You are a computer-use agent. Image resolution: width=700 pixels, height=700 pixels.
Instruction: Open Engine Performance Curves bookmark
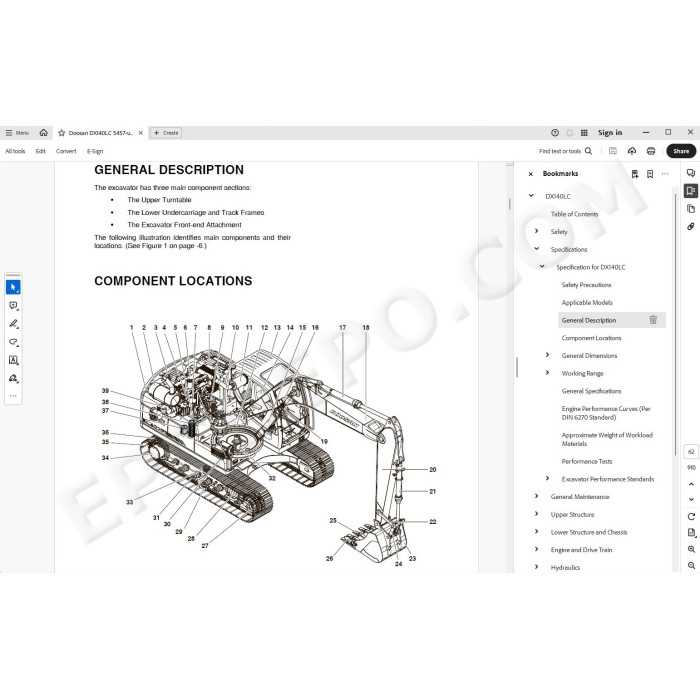click(x=606, y=413)
